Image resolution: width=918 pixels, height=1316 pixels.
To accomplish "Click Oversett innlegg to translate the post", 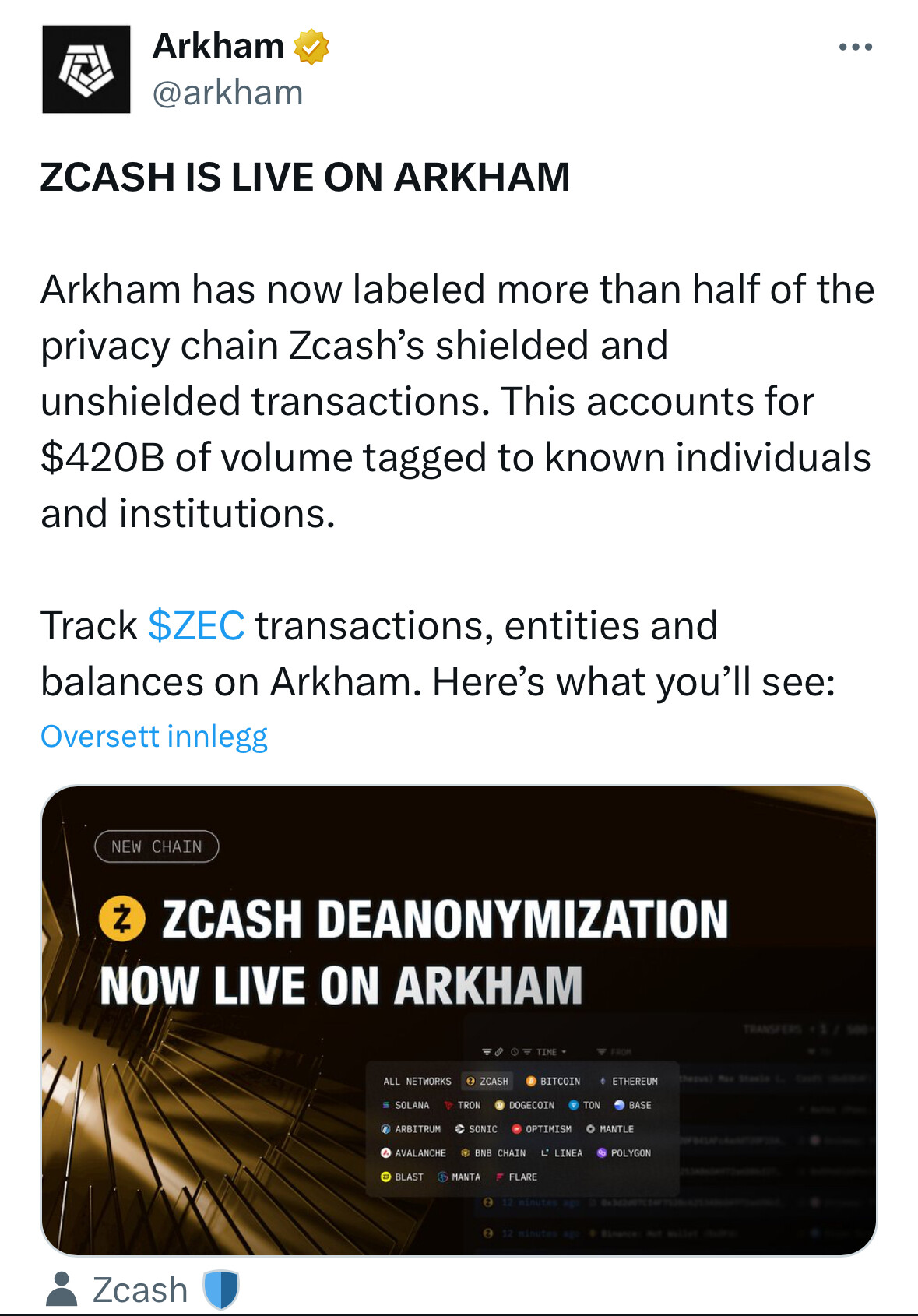I will pos(154,737).
